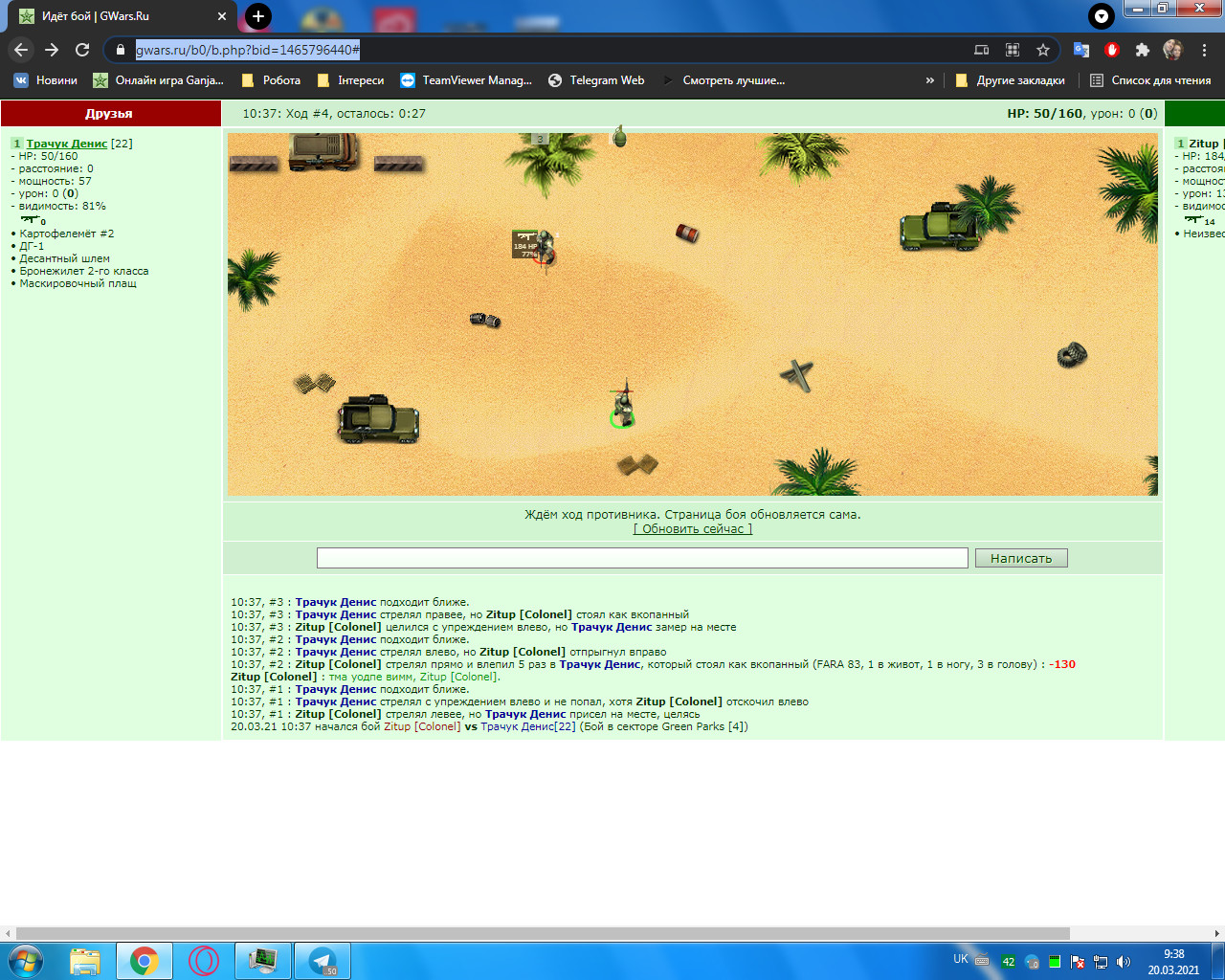Viewport: 1225px width, 980px height.
Task: Click Картофелемёт #2 equipment item
Action: click(x=67, y=234)
